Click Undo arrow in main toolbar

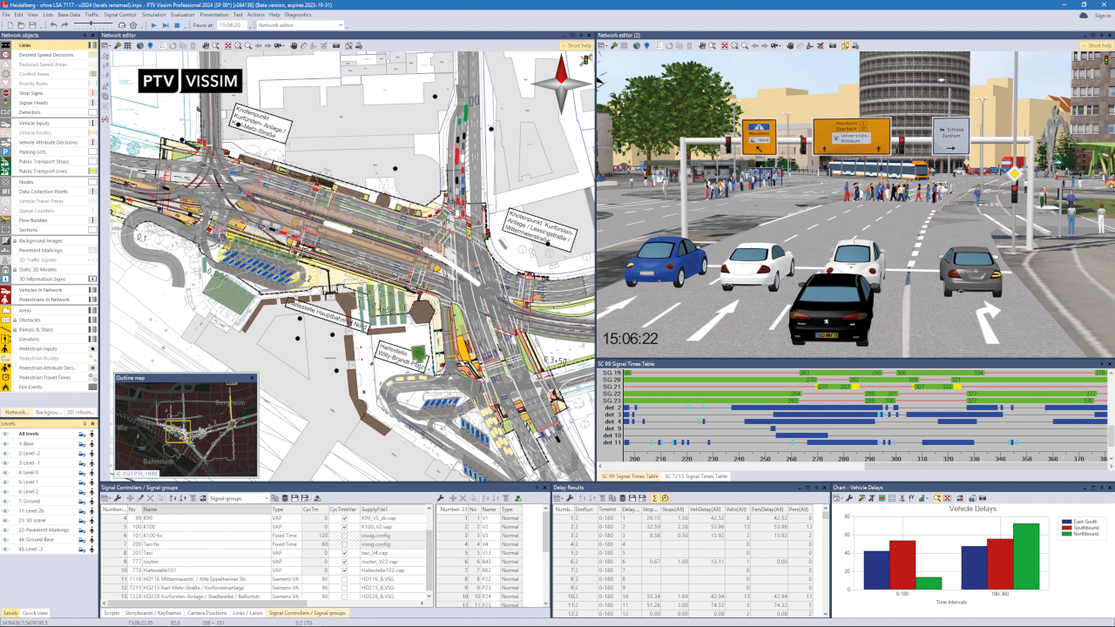53,25
